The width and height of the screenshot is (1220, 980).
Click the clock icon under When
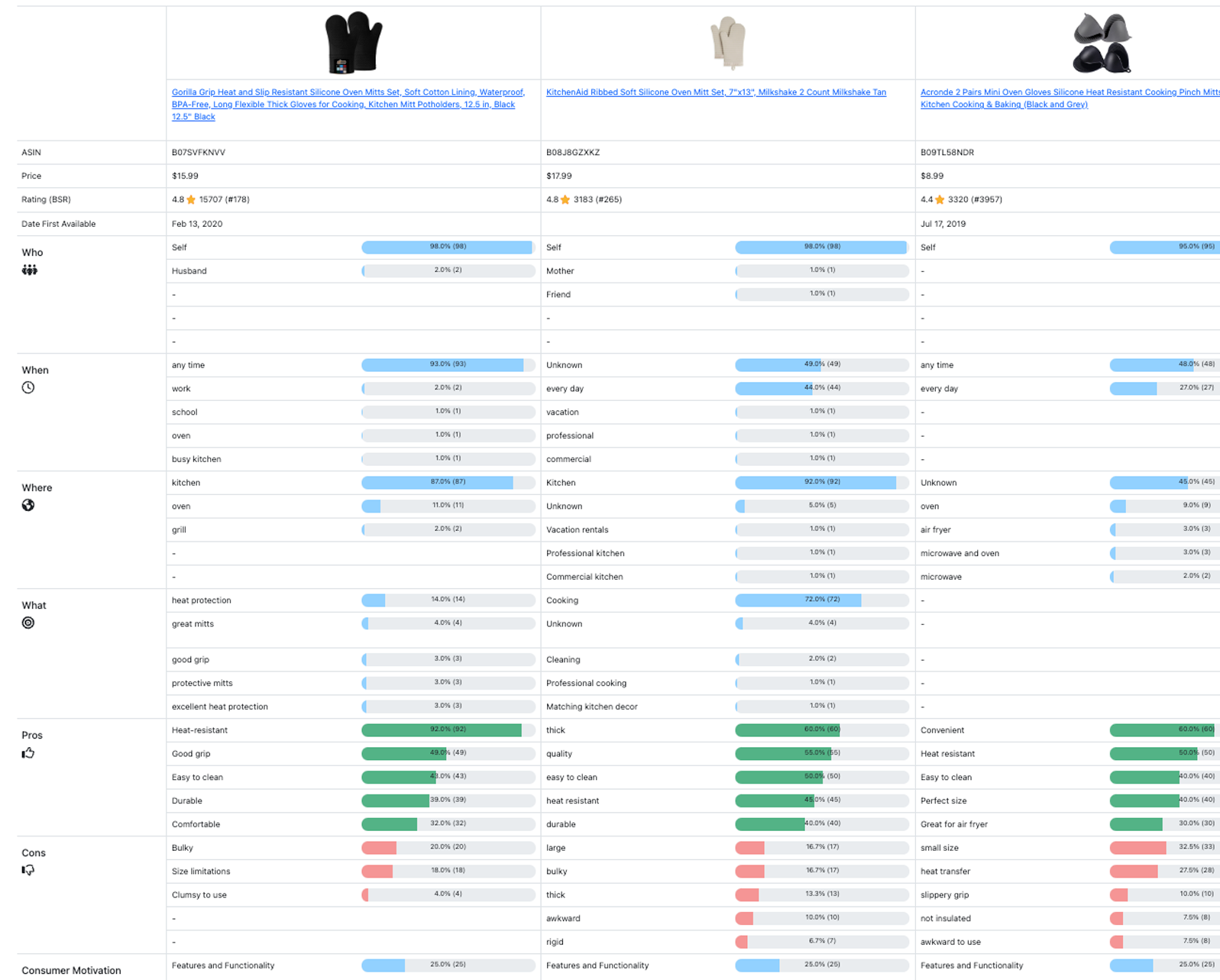click(28, 387)
